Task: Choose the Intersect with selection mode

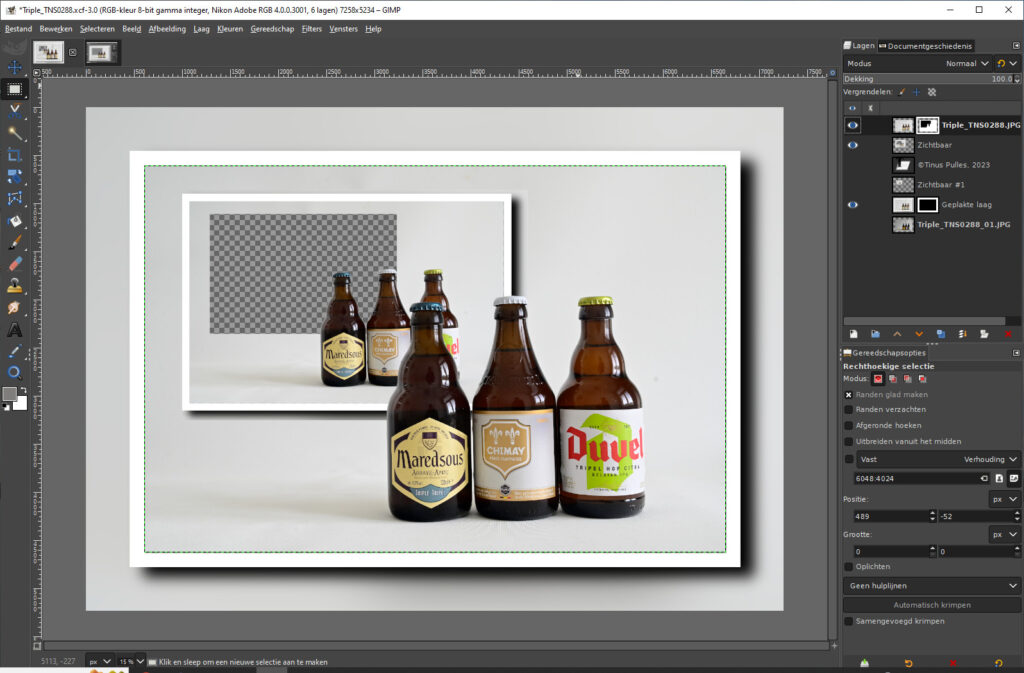Action: 923,379
